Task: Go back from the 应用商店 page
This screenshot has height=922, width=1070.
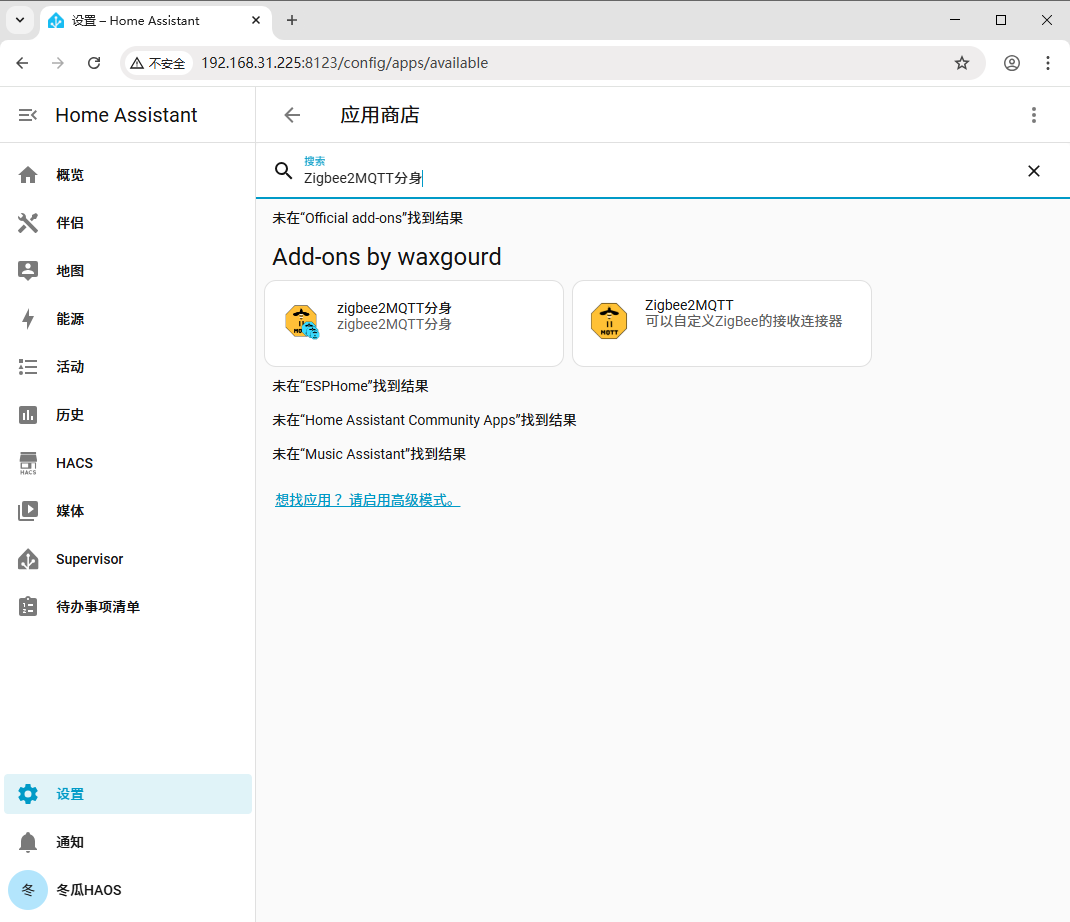Action: [x=292, y=115]
